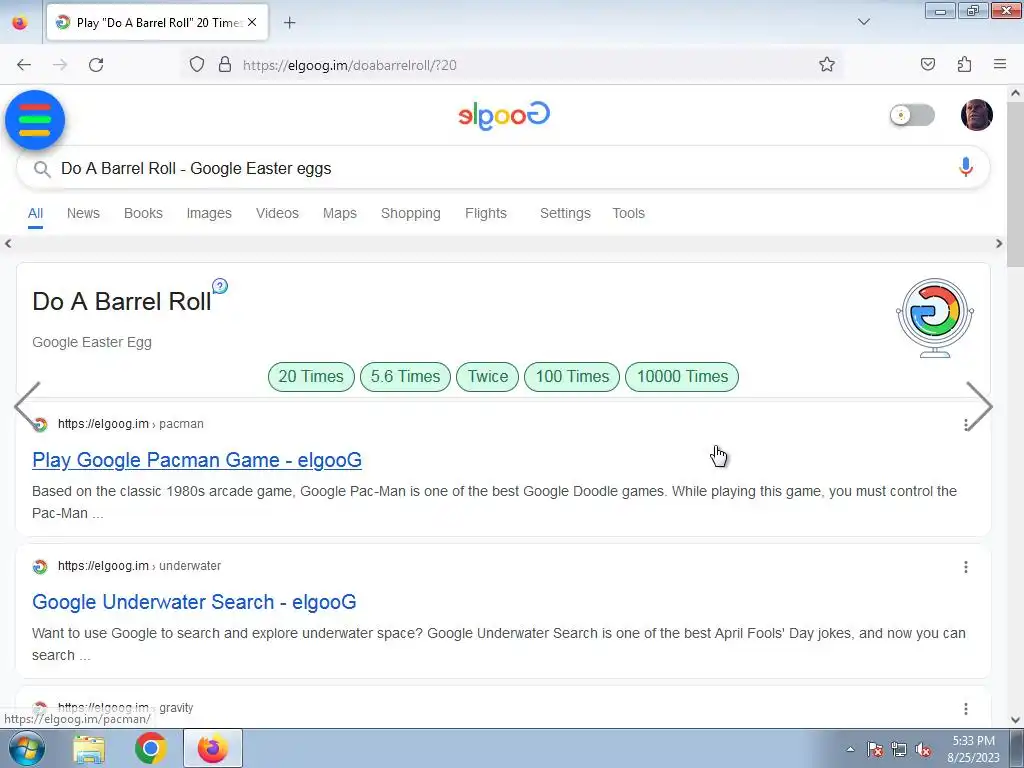This screenshot has height=768, width=1024.
Task: Choose the Twice pill button
Action: 488,377
